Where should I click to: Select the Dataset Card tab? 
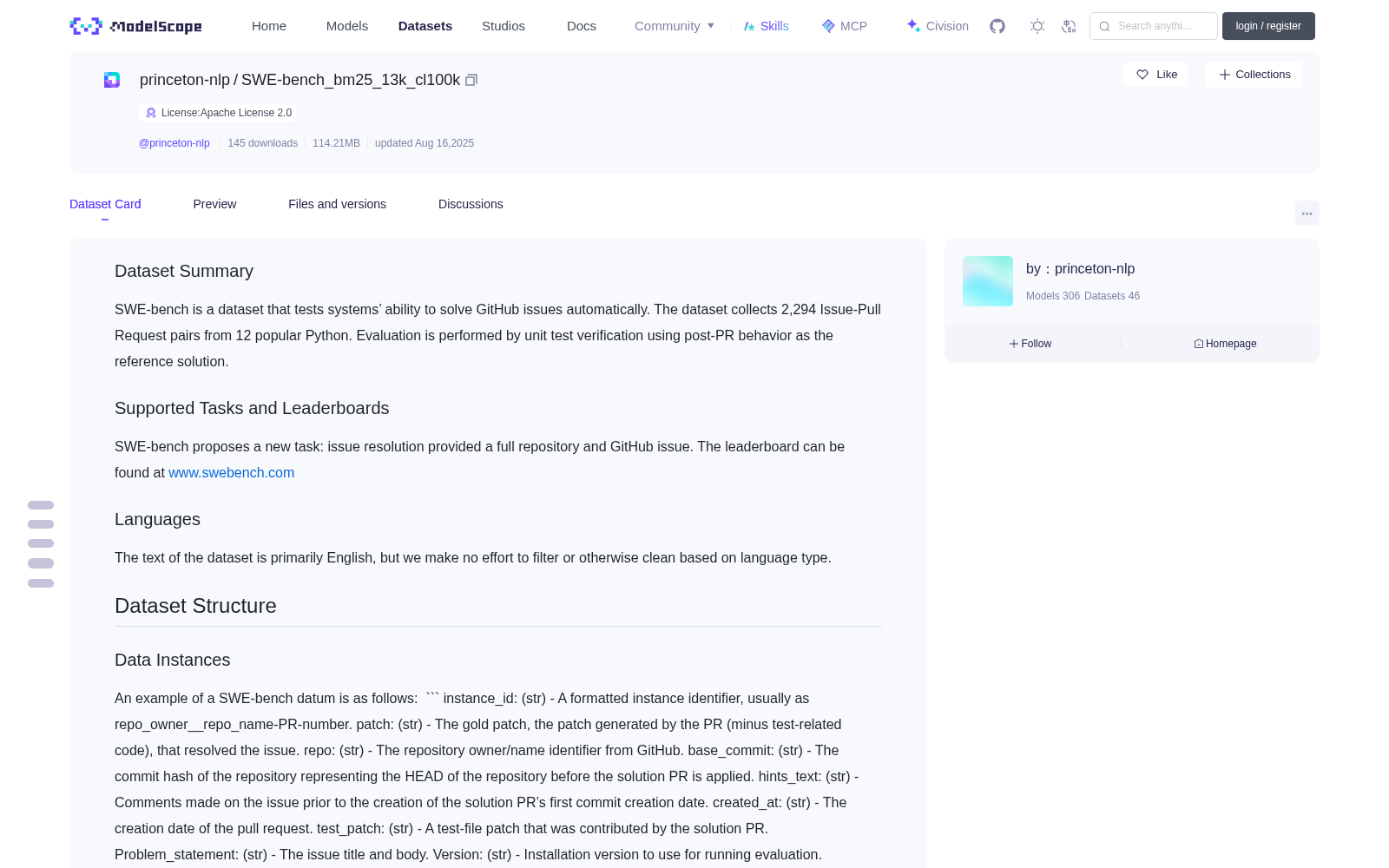pos(105,204)
